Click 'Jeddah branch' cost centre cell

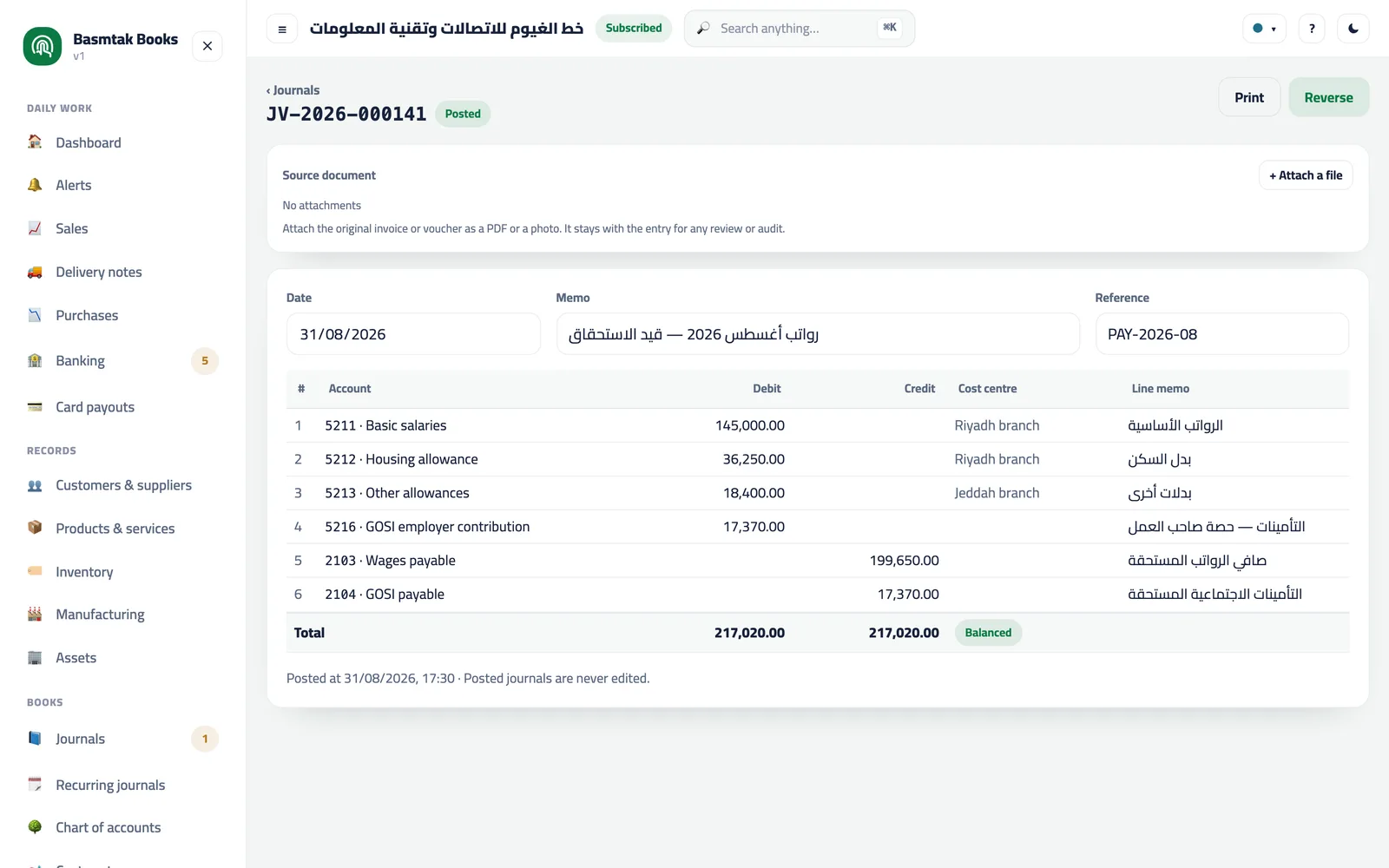click(997, 493)
